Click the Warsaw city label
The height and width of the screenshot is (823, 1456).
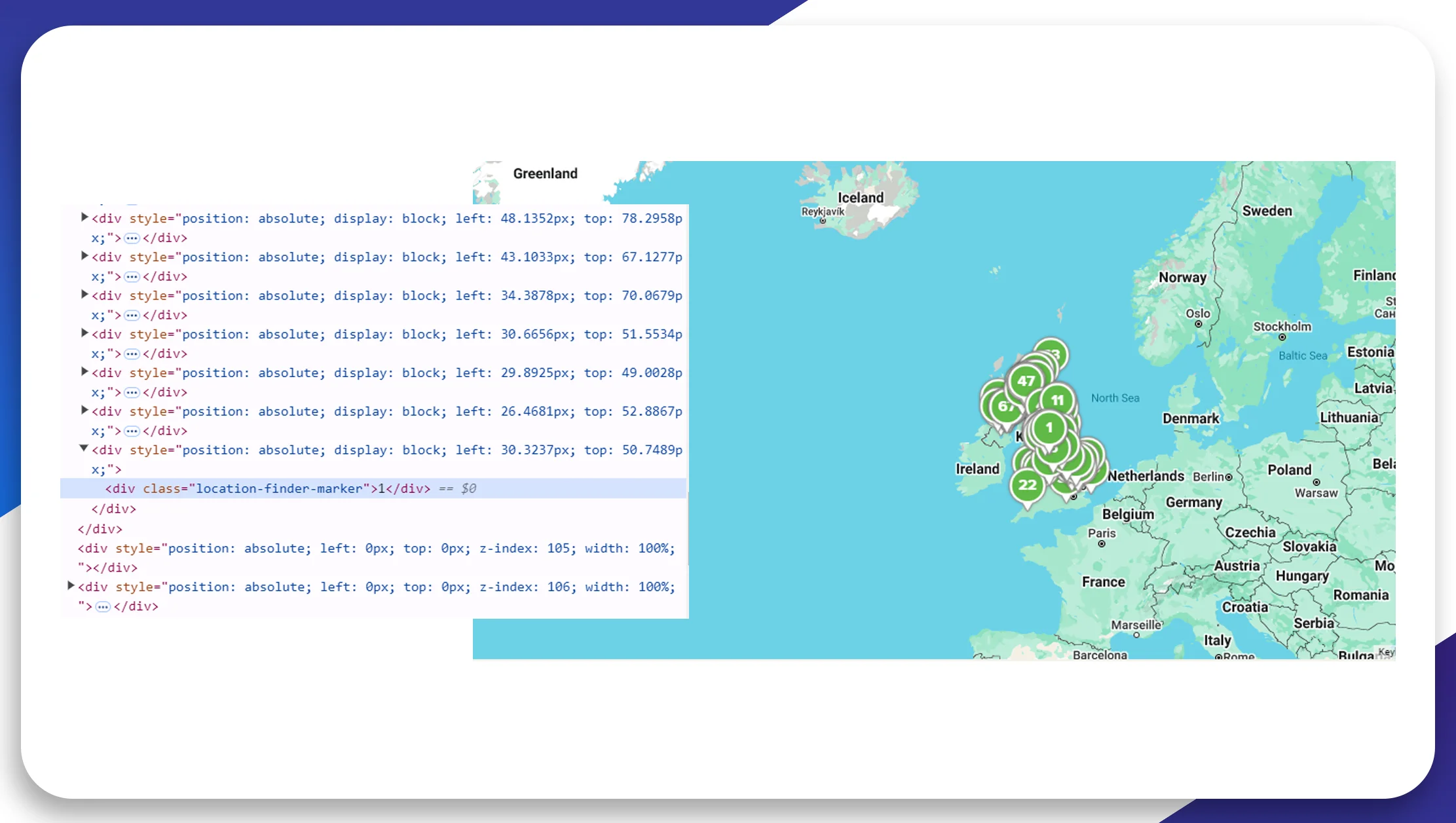(1316, 493)
